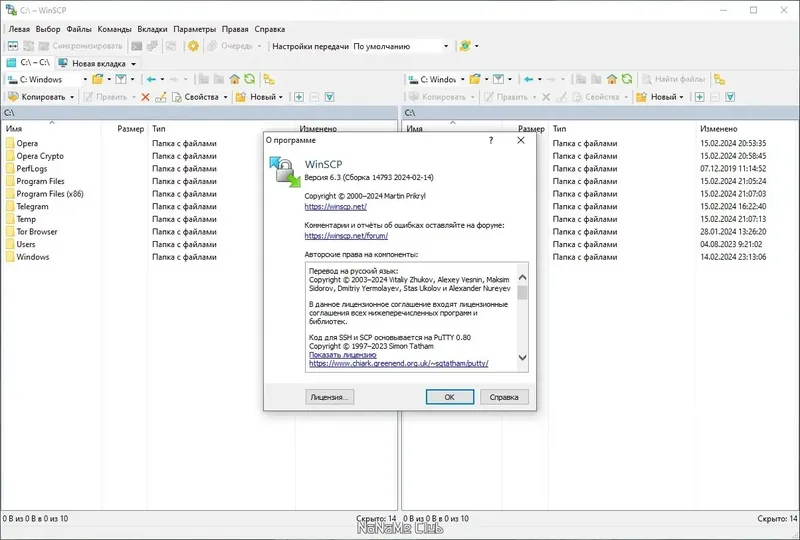Click select files plus icon in left panel

(x=299, y=97)
